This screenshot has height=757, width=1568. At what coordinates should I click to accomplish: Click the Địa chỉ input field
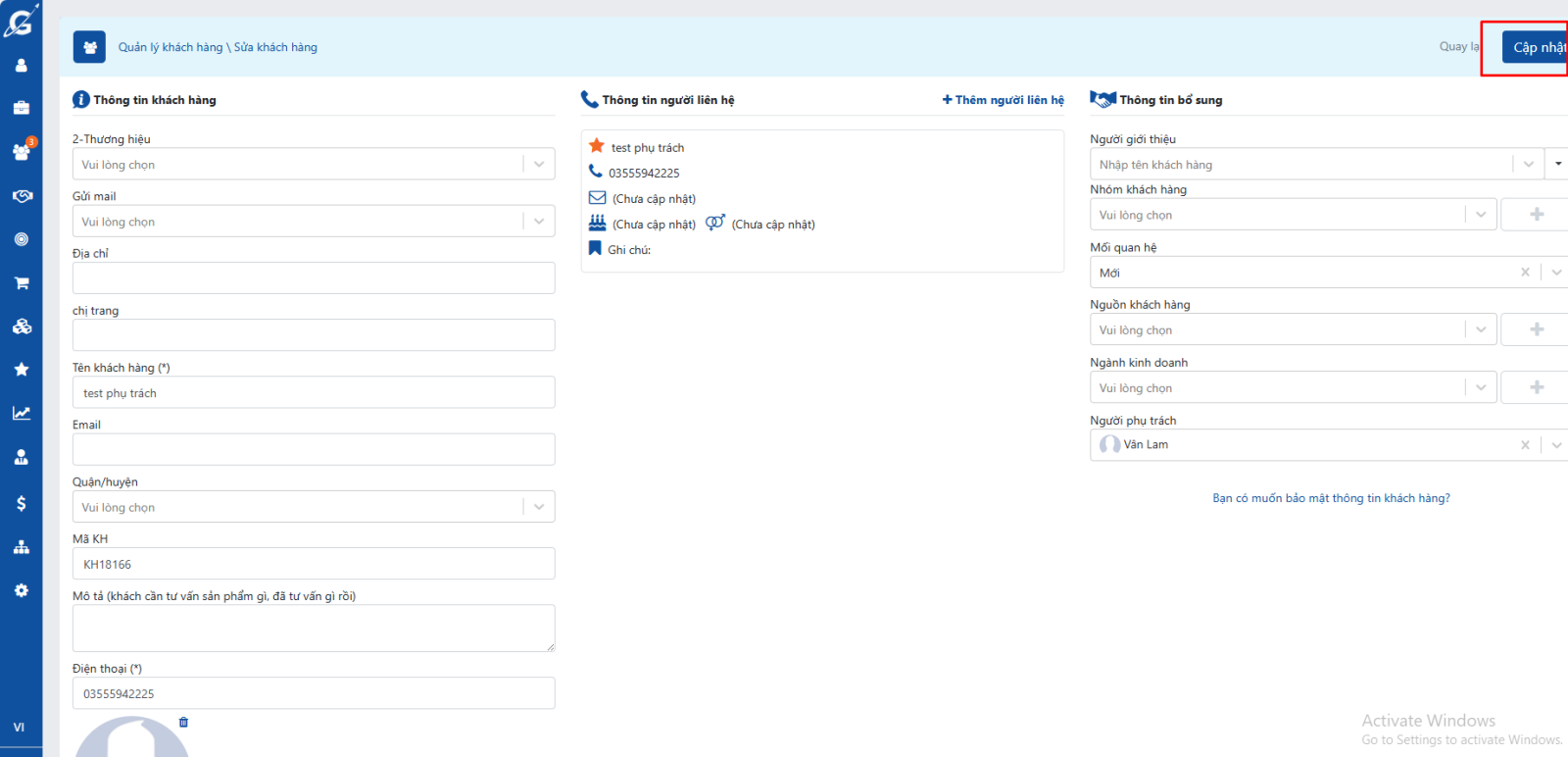[314, 278]
